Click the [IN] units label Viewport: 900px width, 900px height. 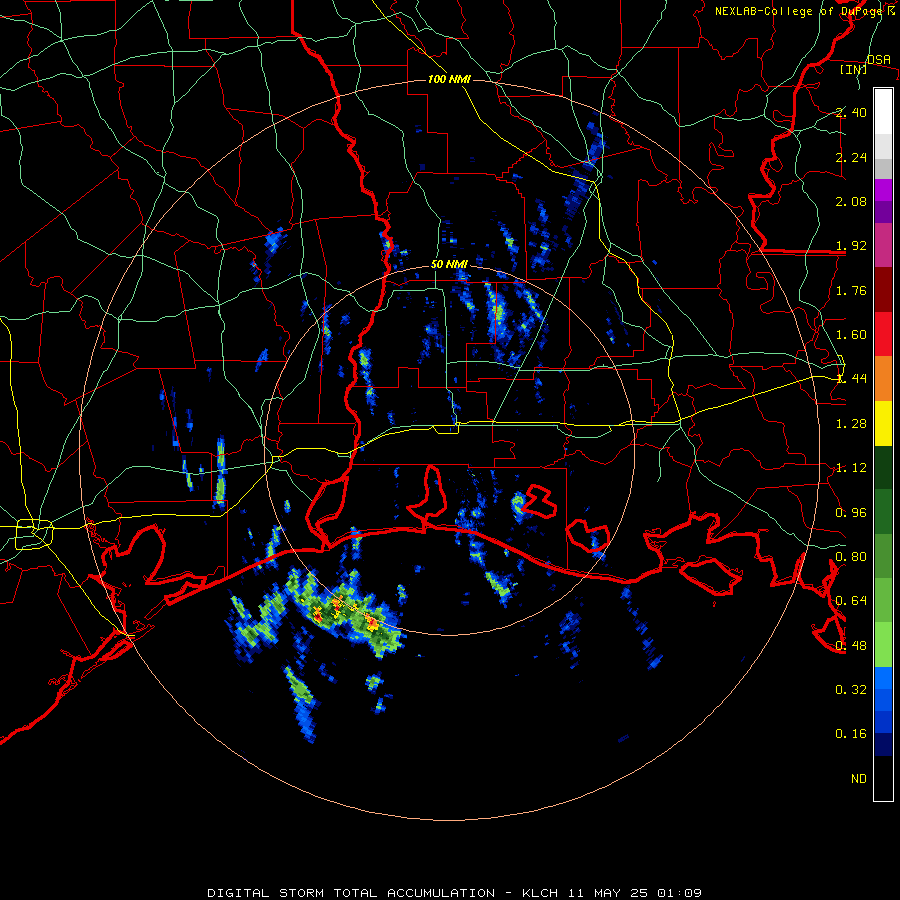854,69
